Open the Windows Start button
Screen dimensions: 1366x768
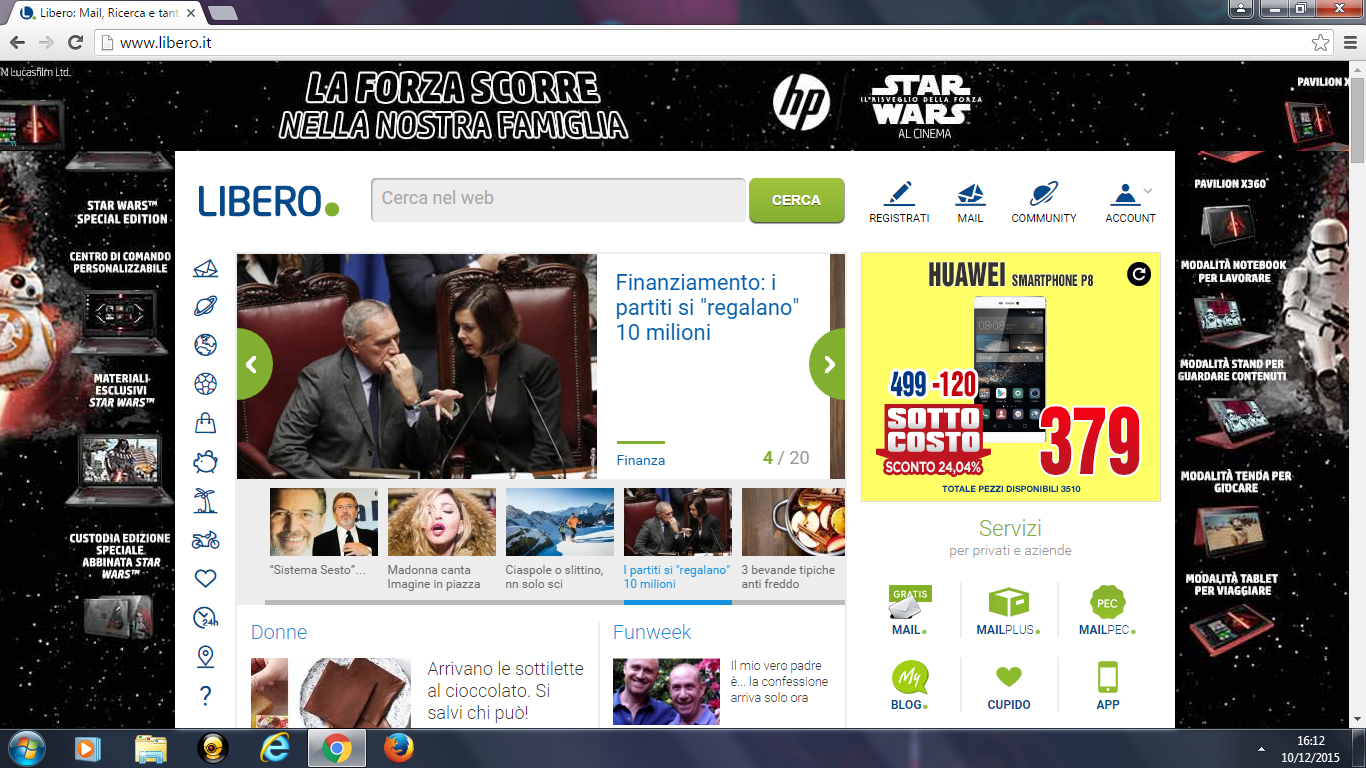point(26,748)
